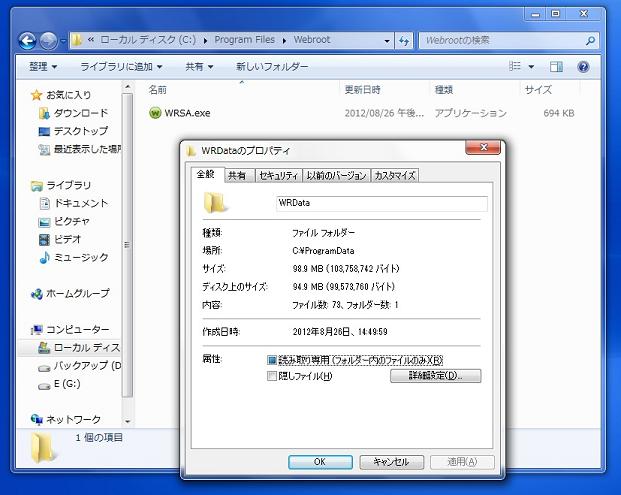
Task: Click the Back navigation arrow in Explorer
Action: pos(27,40)
